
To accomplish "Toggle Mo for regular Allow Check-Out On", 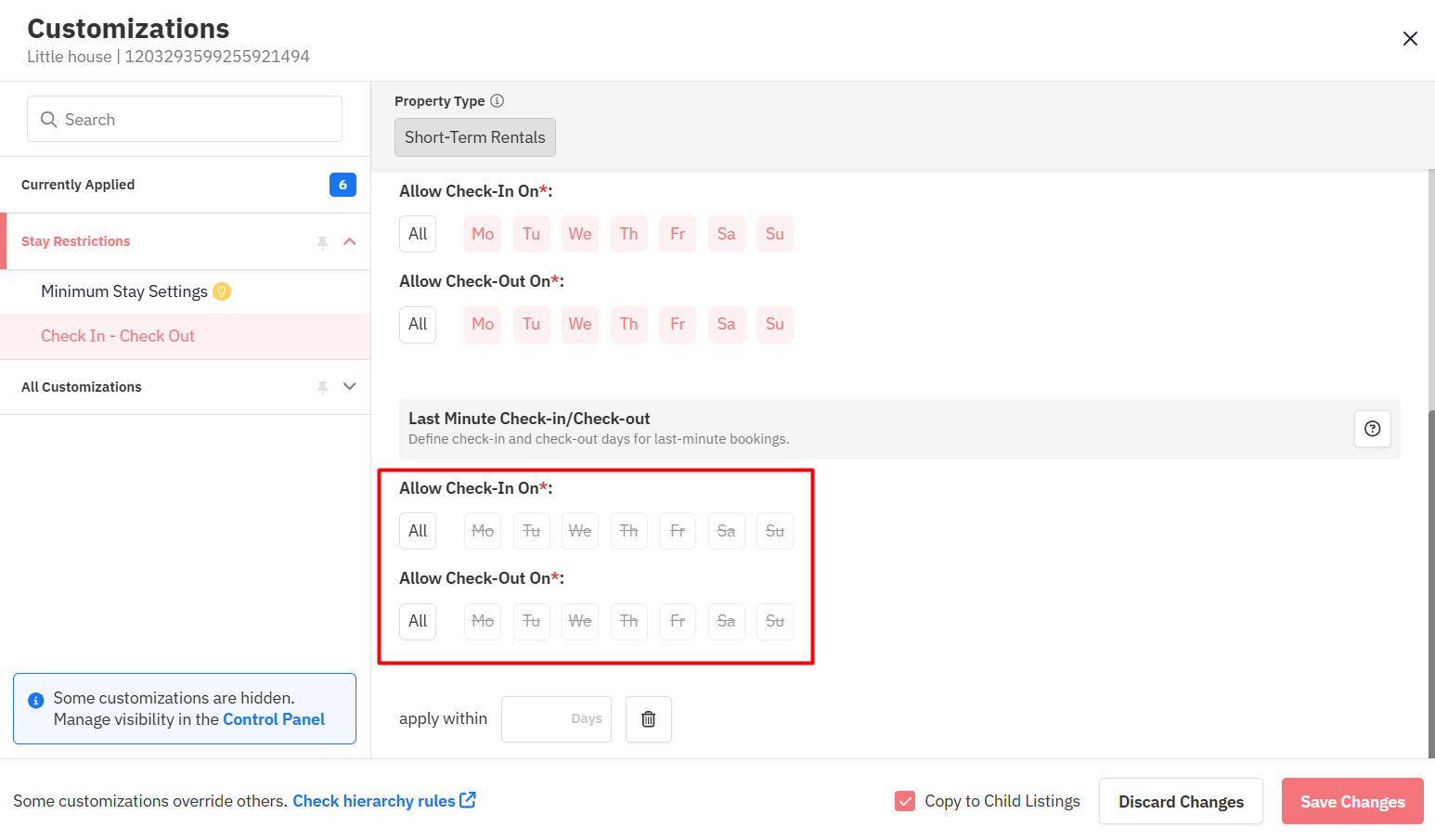I will [x=483, y=324].
